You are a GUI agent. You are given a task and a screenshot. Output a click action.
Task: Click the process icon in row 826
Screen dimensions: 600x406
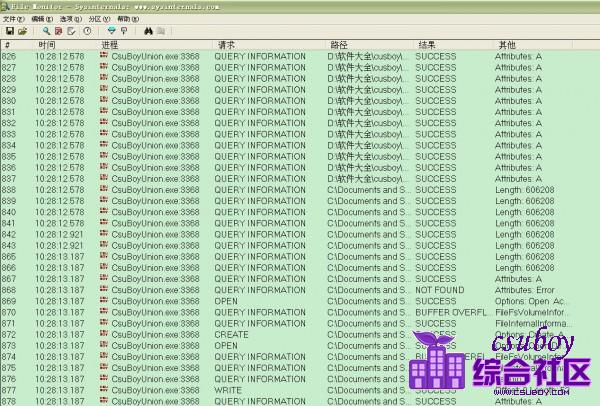(104, 57)
